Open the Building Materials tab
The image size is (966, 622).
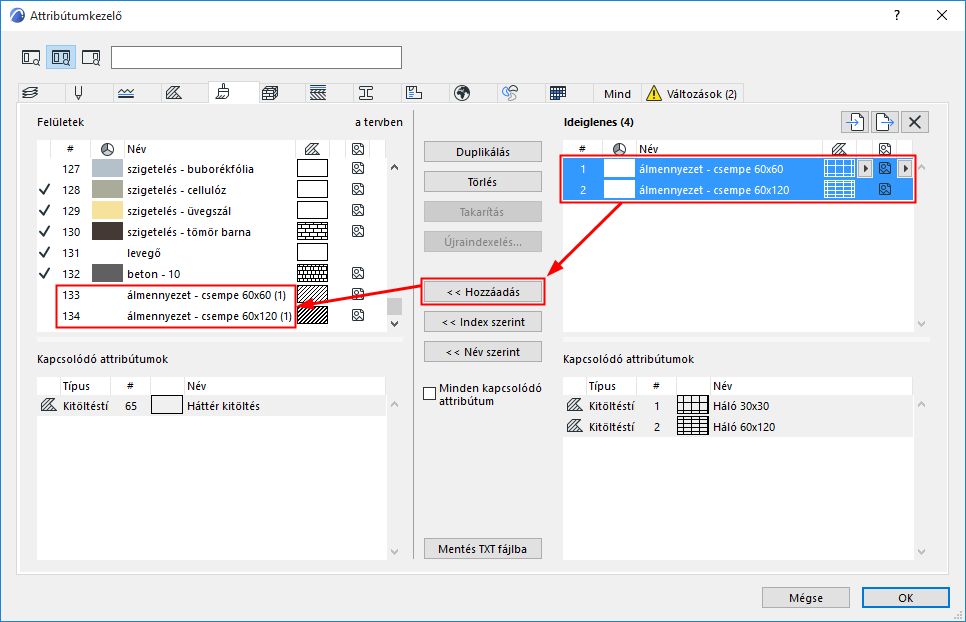(x=270, y=93)
